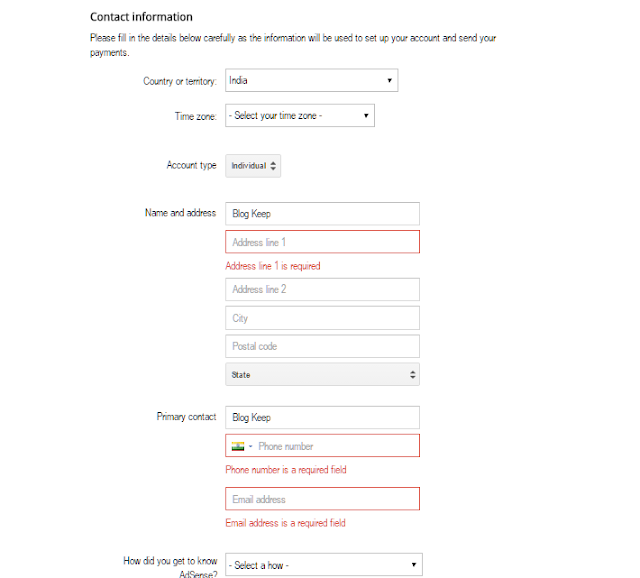Open the 'Select a how' dropdown
This screenshot has width=640, height=578.
pos(323,565)
